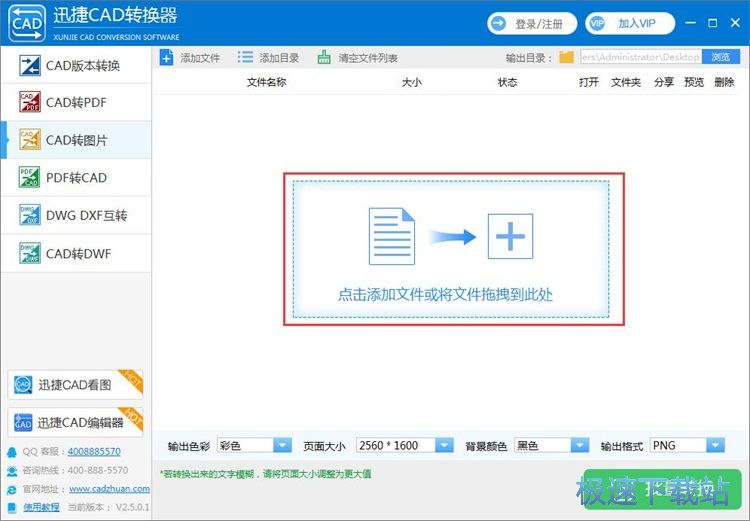Viewport: 750px width, 521px height.
Task: Switch to CAD版本转换 tab
Action: (77, 65)
